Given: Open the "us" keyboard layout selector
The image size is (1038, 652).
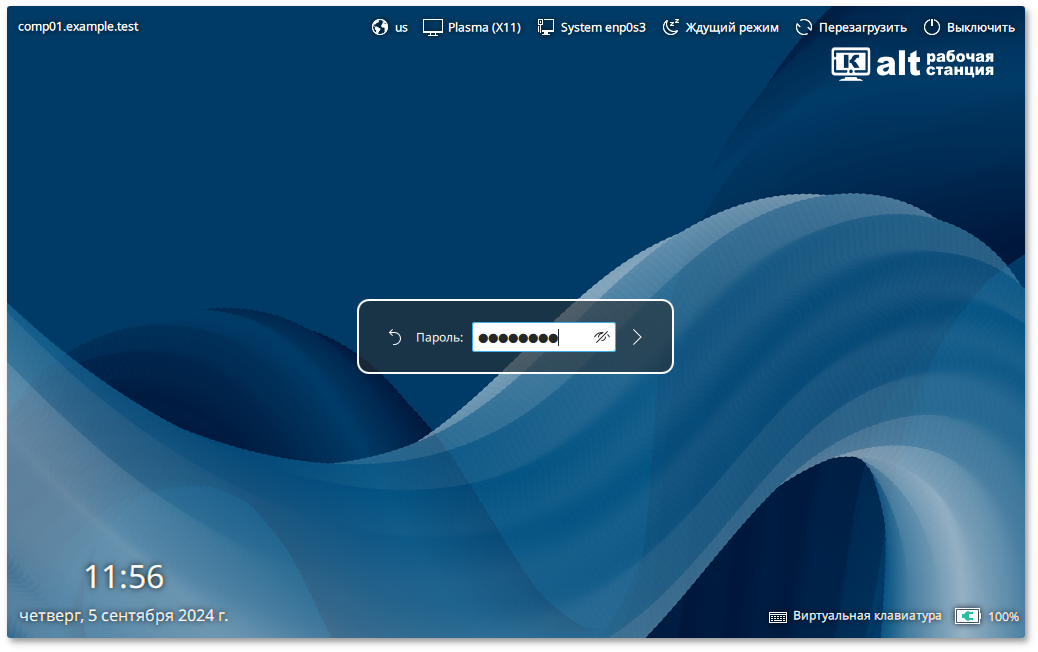Looking at the screenshot, I should (x=401, y=28).
